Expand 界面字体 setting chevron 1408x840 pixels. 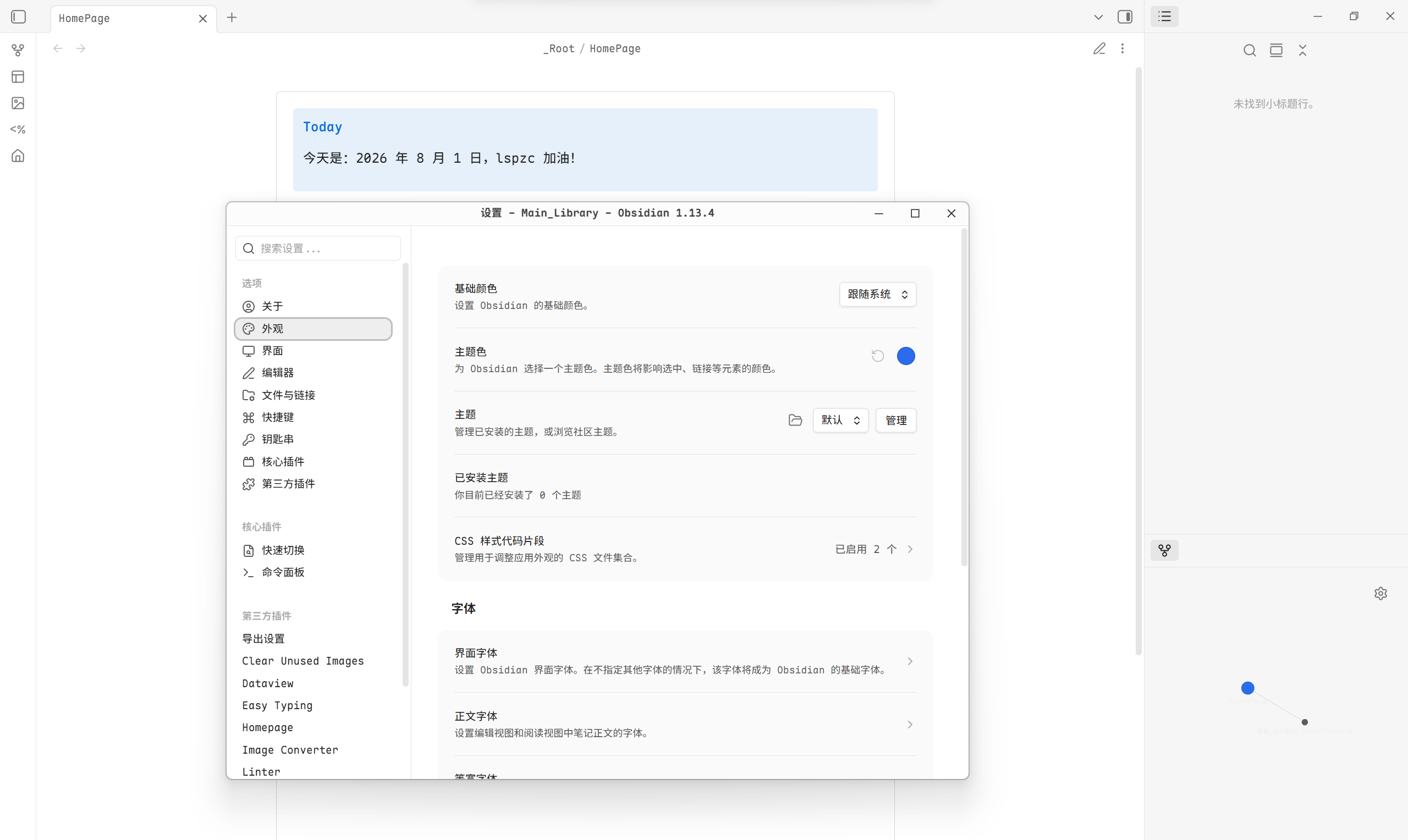pyautogui.click(x=910, y=661)
